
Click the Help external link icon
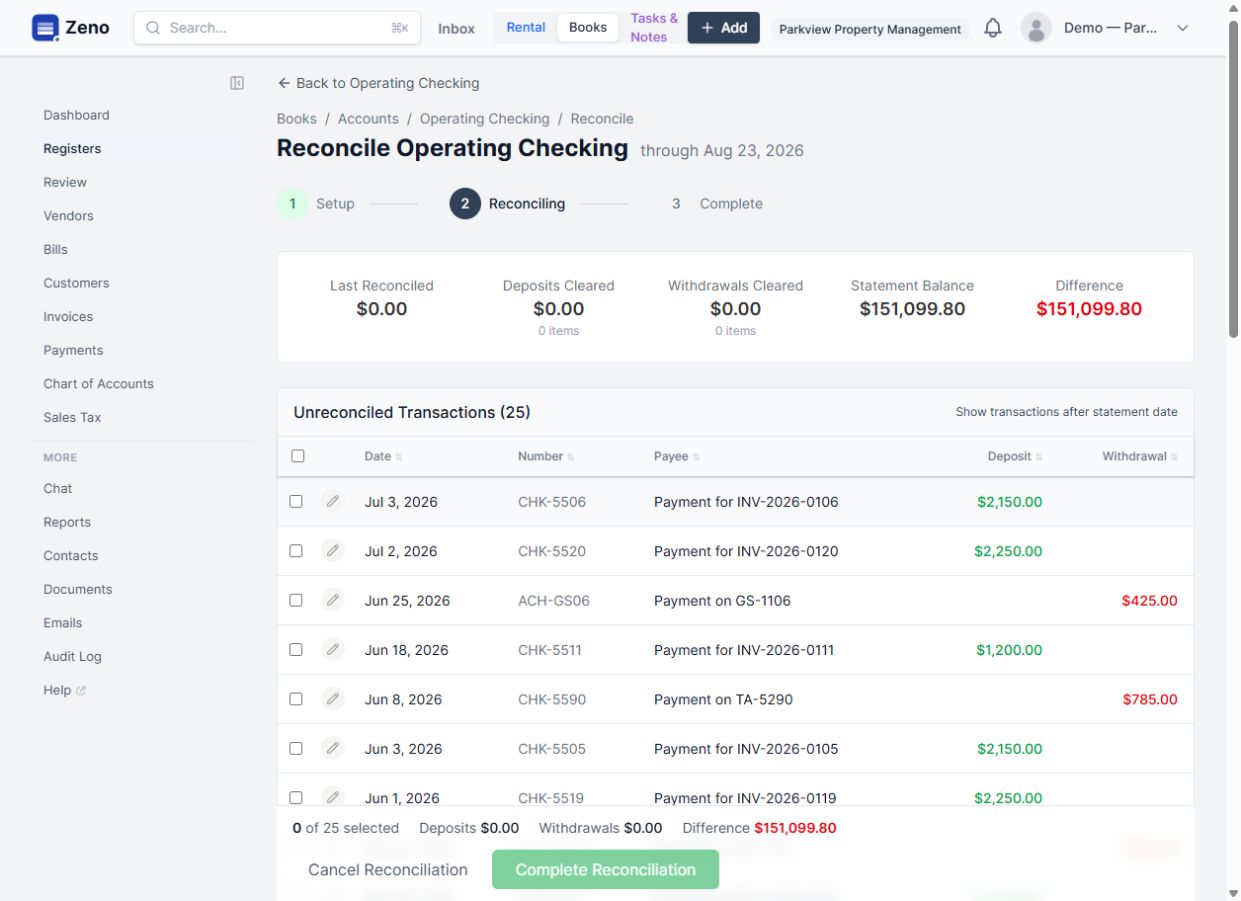click(81, 690)
